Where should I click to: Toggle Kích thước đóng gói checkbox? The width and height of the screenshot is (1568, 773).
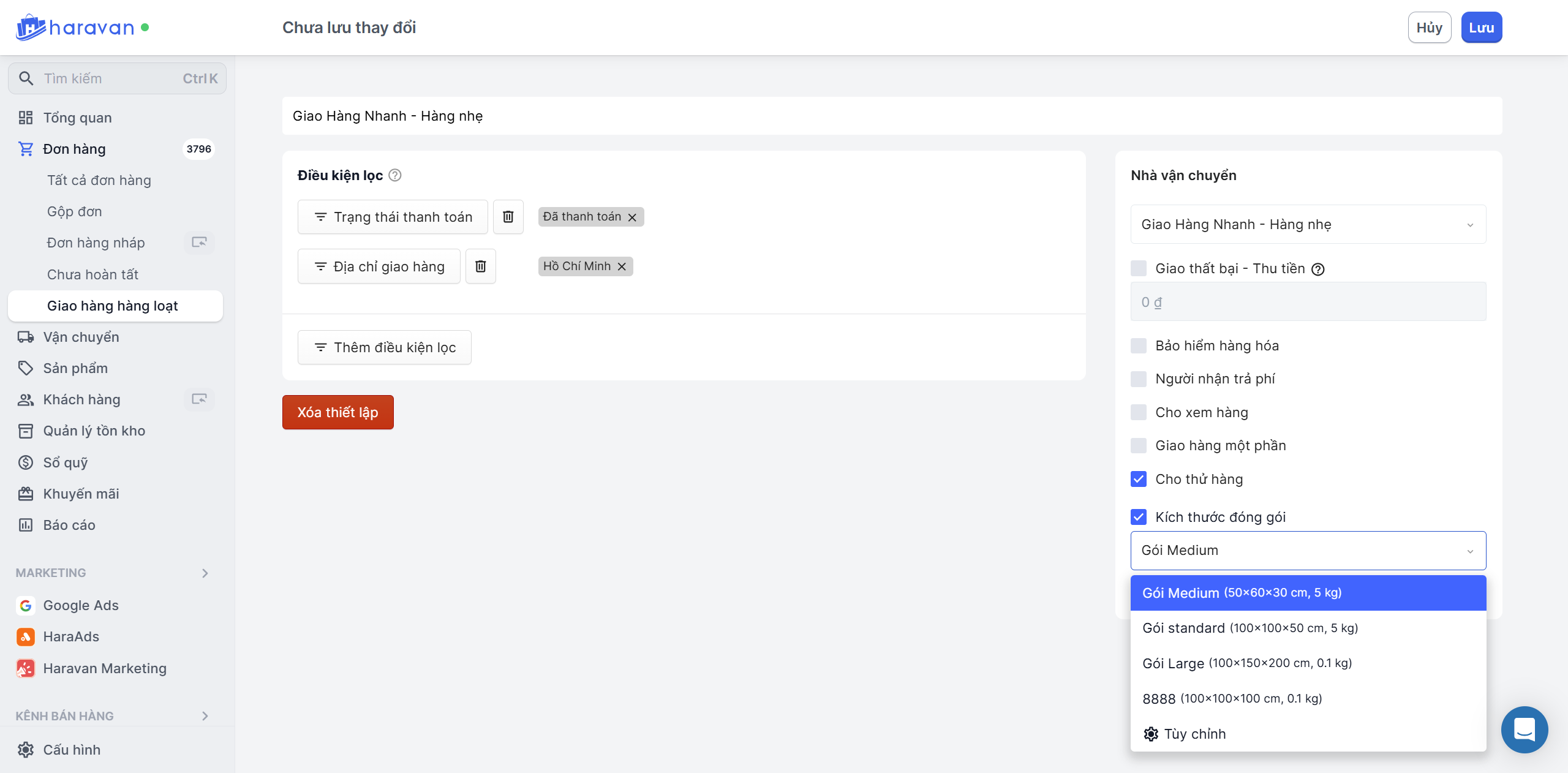click(1139, 517)
